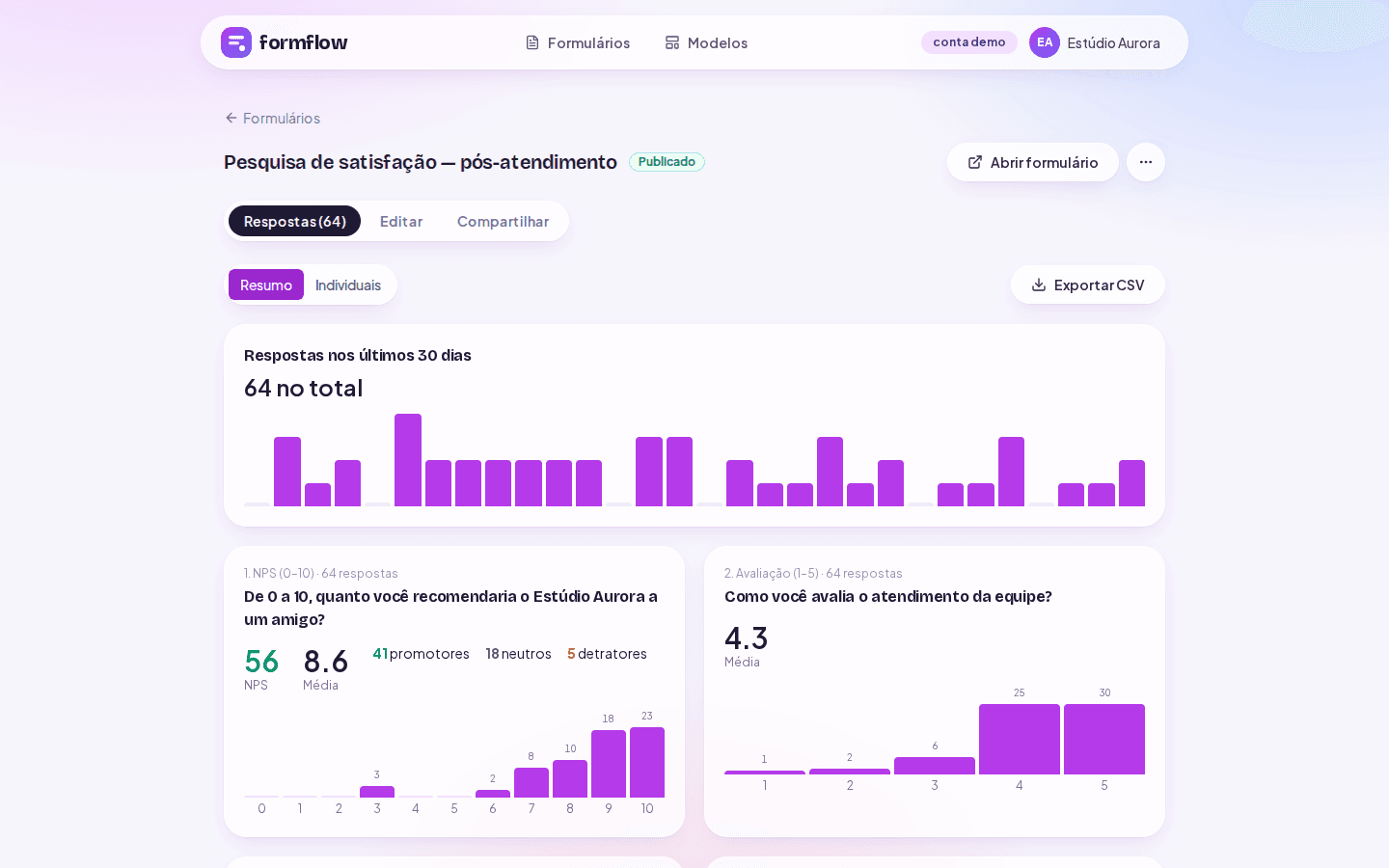This screenshot has width=1389, height=868.
Task: Click the Exportar CSV button
Action: 1088,285
